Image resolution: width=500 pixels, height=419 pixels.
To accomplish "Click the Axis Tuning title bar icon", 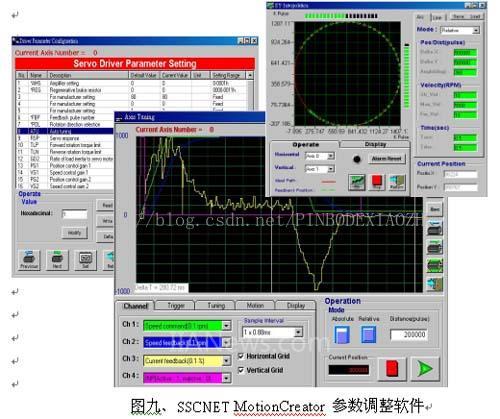I will click(119, 117).
